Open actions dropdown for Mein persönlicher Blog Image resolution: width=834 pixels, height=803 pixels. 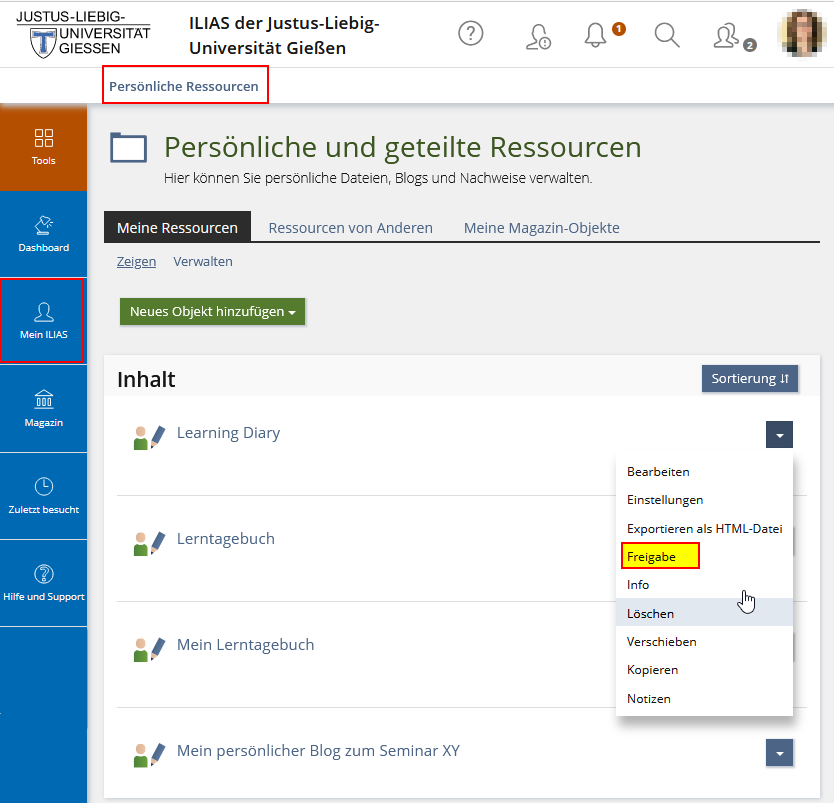(780, 752)
